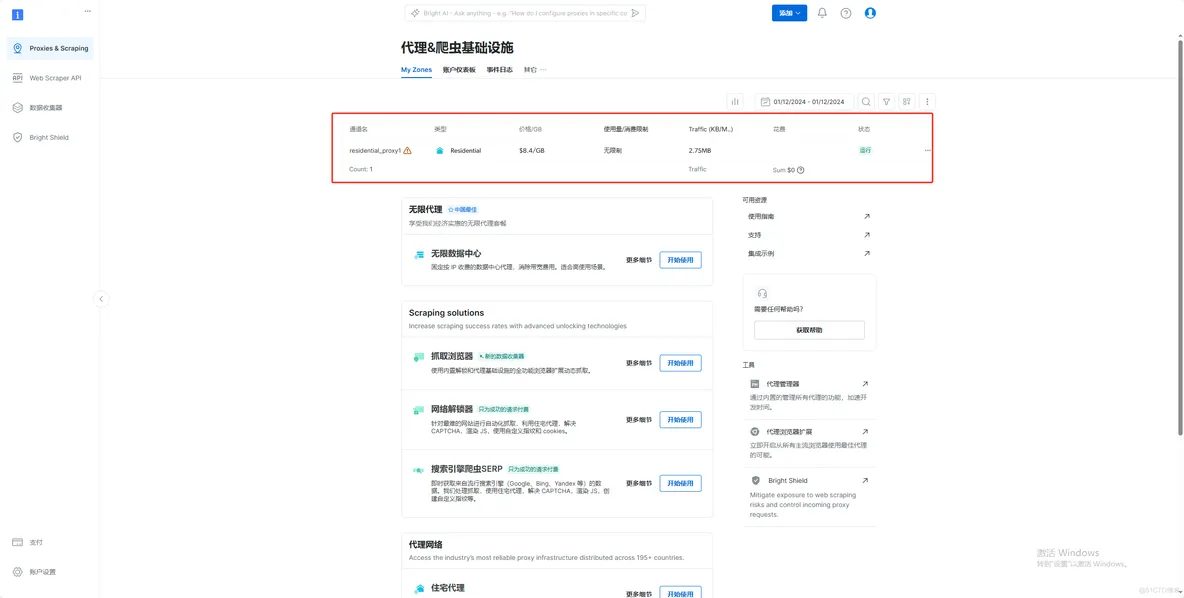Click the Residential house type icon

pos(439,150)
